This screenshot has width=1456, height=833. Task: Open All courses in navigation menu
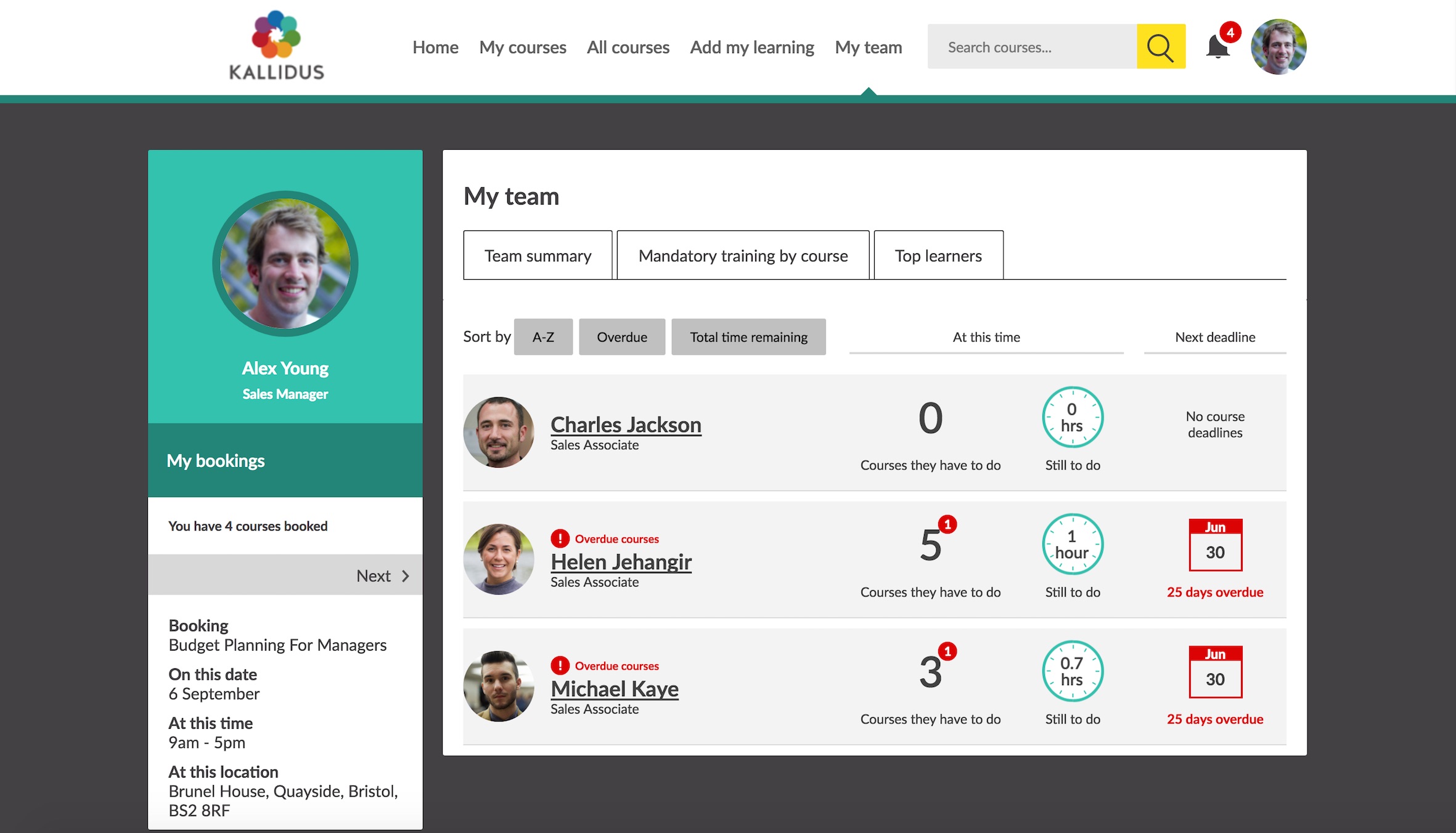pyautogui.click(x=628, y=47)
